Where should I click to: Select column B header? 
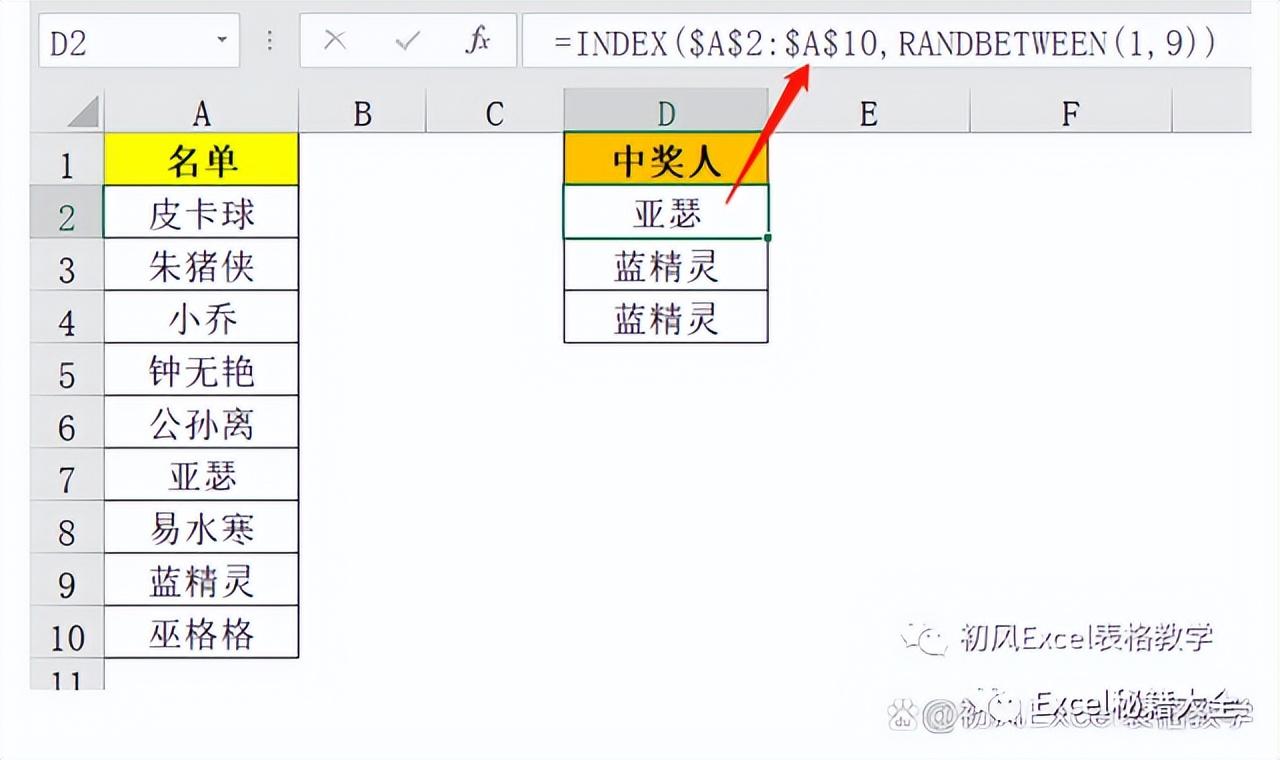click(x=362, y=114)
